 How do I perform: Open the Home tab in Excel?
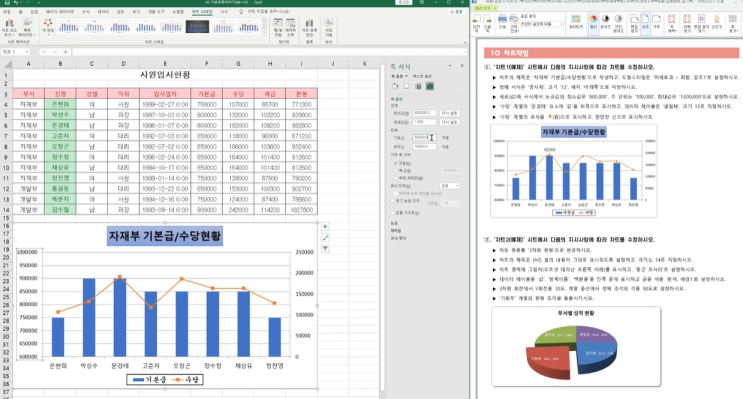(x=20, y=12)
